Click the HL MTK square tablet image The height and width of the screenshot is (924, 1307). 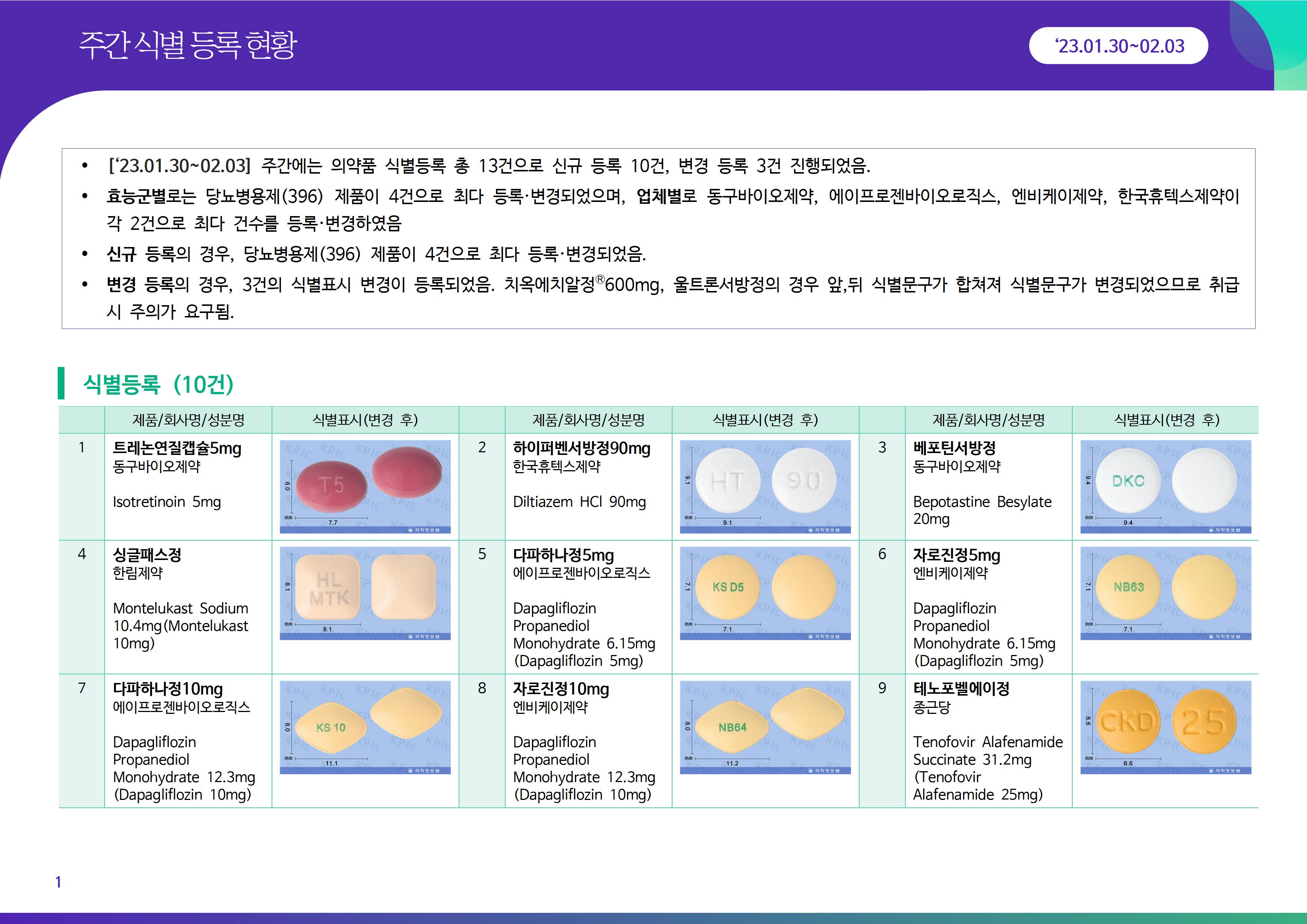(365, 593)
